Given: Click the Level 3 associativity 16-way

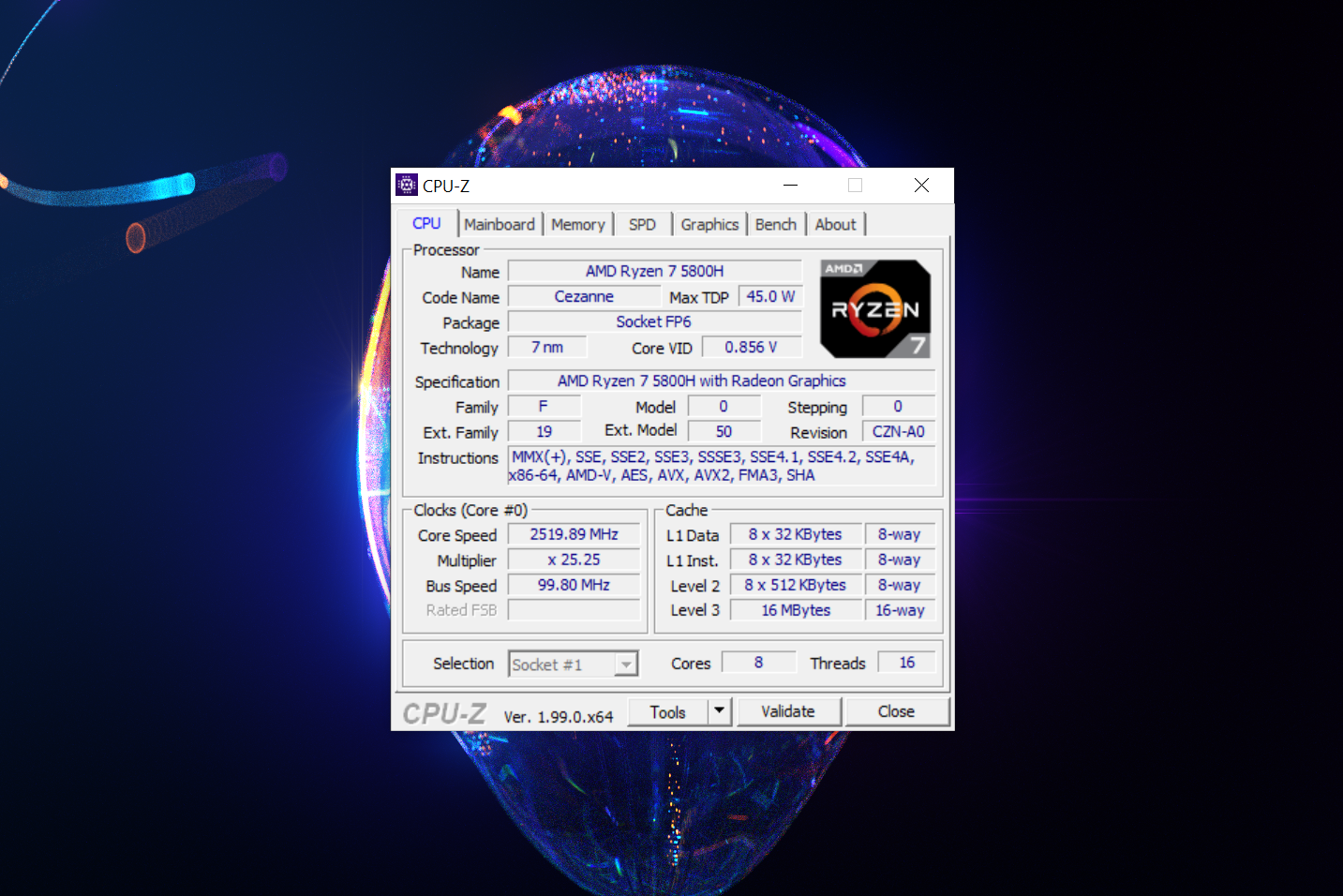Looking at the screenshot, I should pos(900,610).
